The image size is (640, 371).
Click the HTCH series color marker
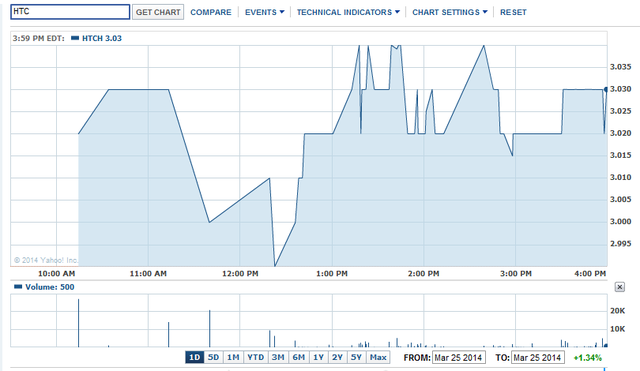click(75, 38)
